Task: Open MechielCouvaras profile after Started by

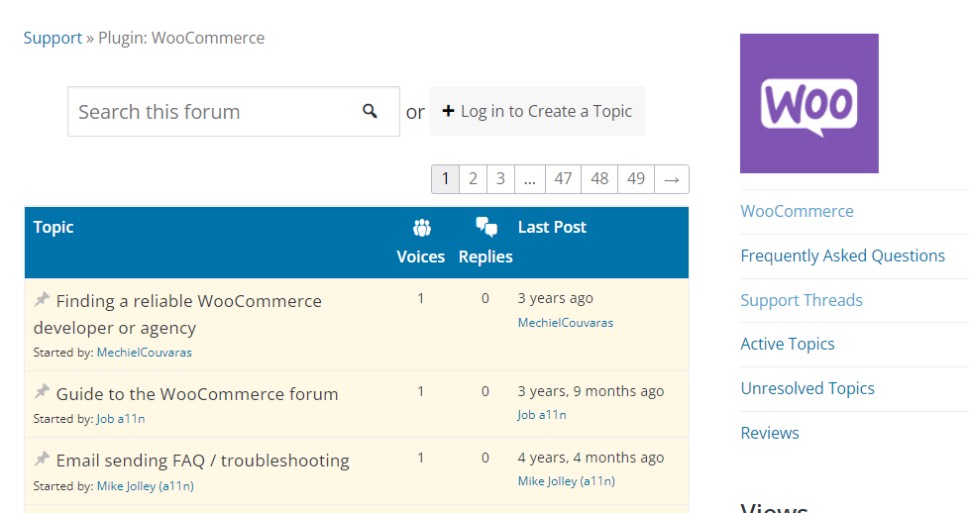Action: 144,352
